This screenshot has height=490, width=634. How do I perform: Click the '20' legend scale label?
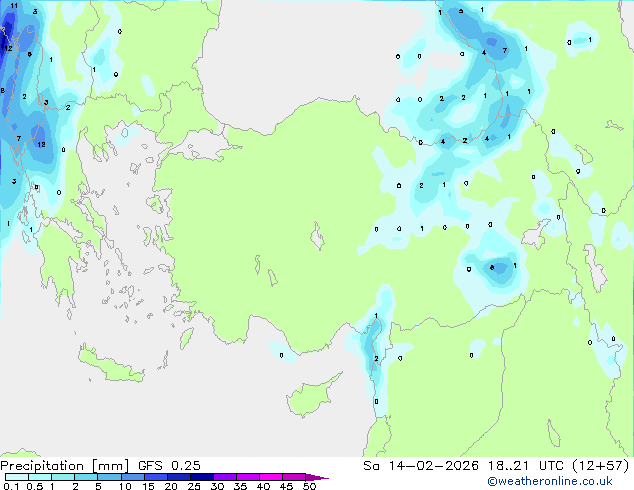coord(171,486)
